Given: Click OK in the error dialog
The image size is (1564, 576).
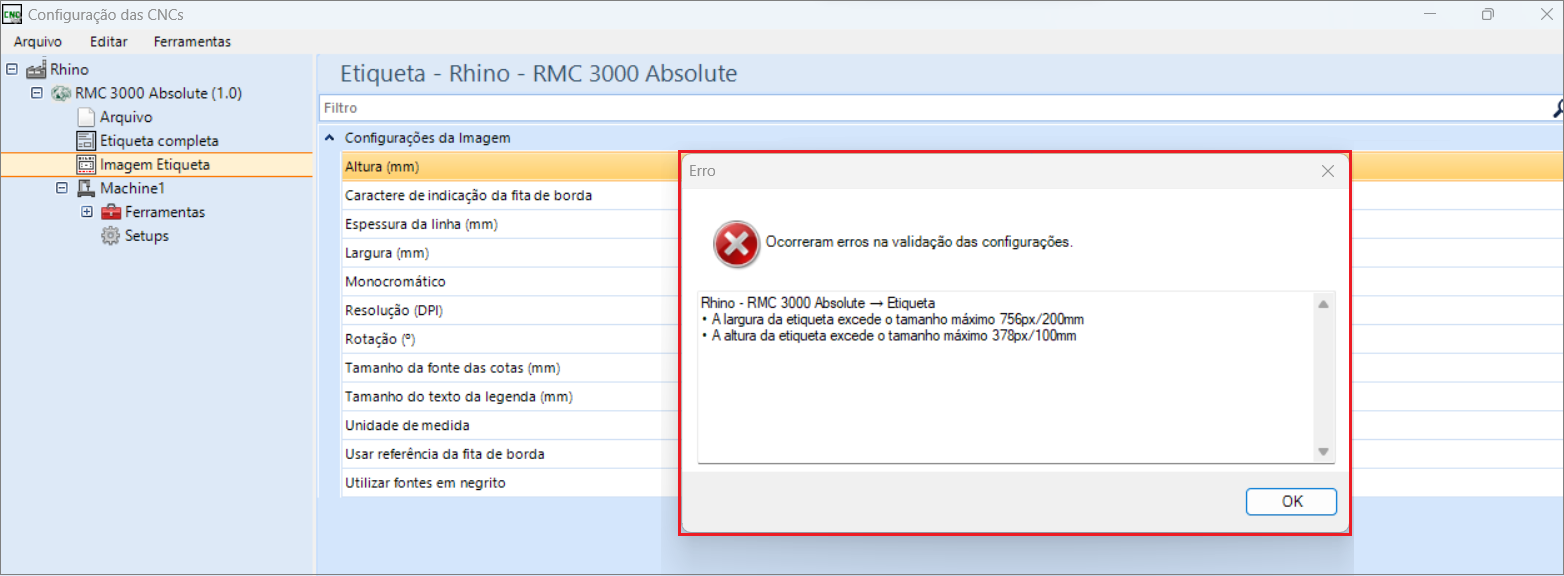Looking at the screenshot, I should click(1292, 502).
